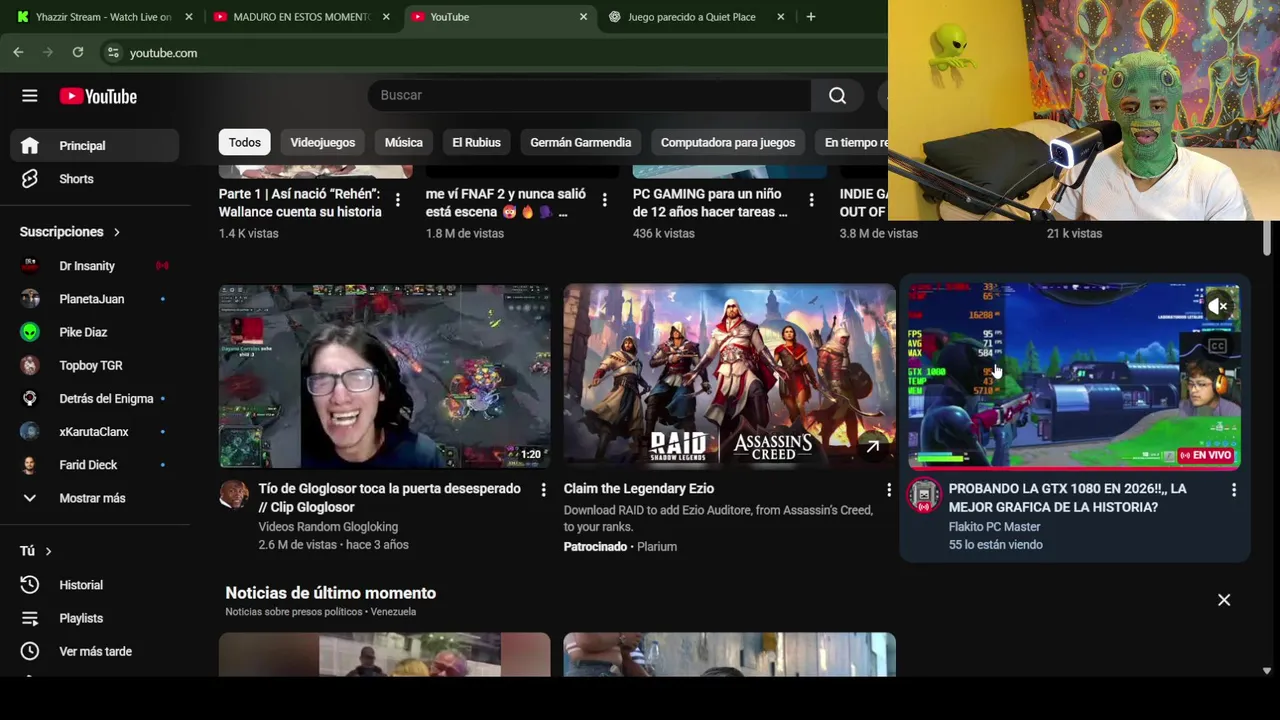Open Pike Diaz channel avatar
This screenshot has width=1280, height=720.
point(30,332)
